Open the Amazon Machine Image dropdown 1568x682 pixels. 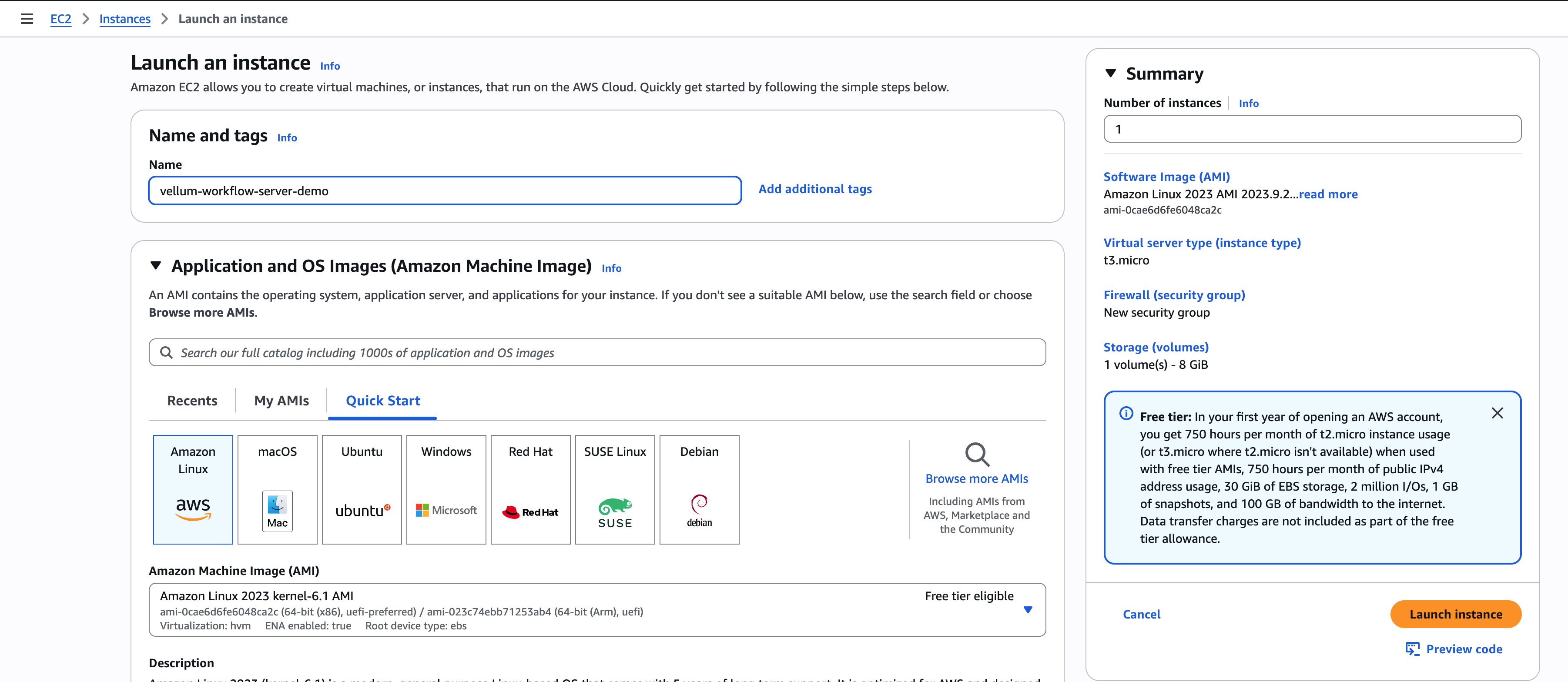click(x=1028, y=610)
